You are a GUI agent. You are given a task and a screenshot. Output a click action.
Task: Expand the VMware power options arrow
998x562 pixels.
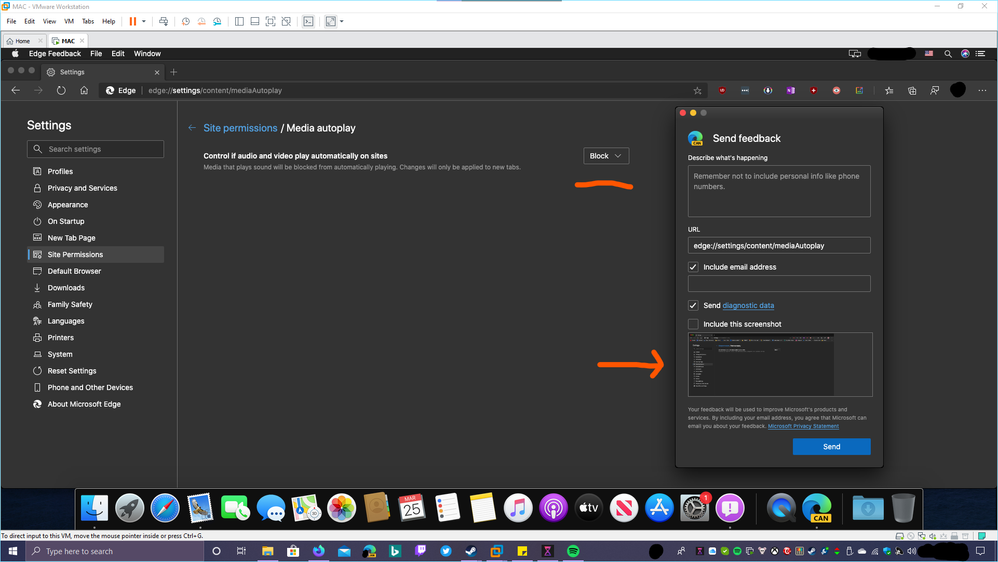click(x=144, y=21)
